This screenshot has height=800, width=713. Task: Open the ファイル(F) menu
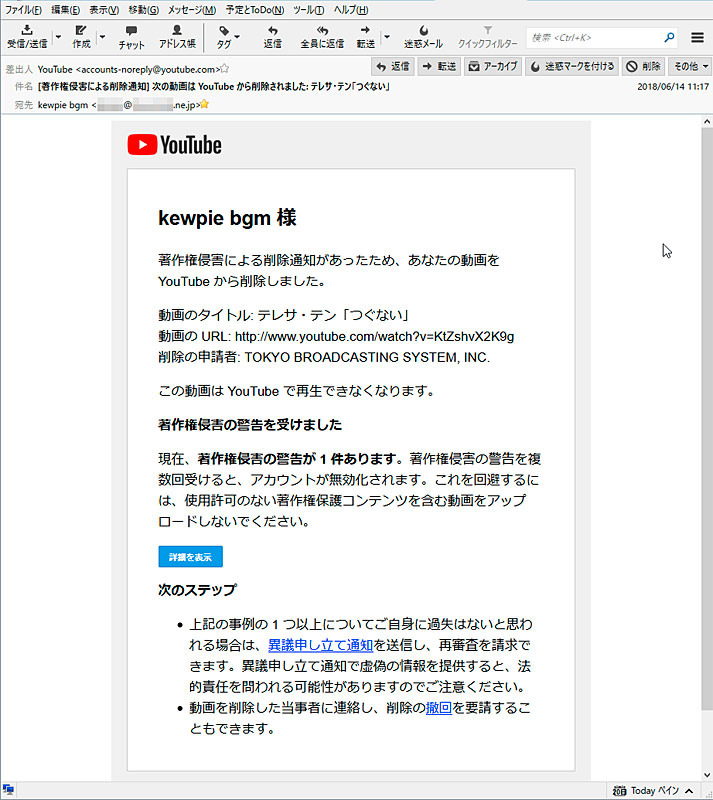click(23, 10)
